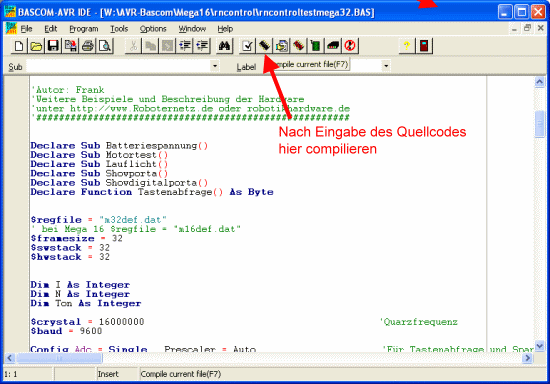Expand the Sub dropdown arrow
Image resolution: width=550 pixels, height=384 pixels.
coord(215,66)
